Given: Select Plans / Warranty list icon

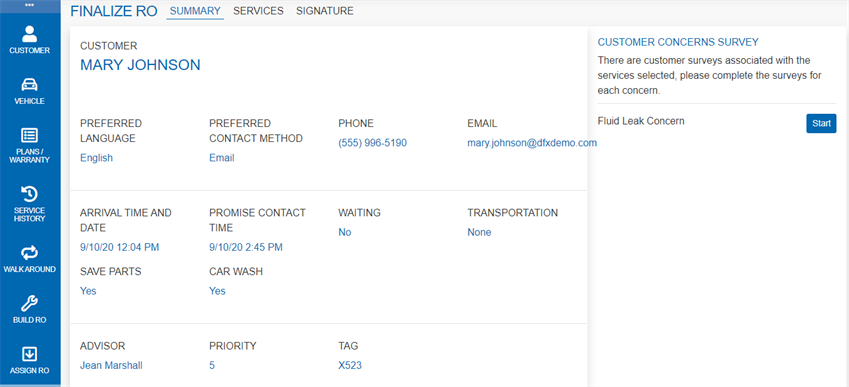Looking at the screenshot, I should 30,135.
